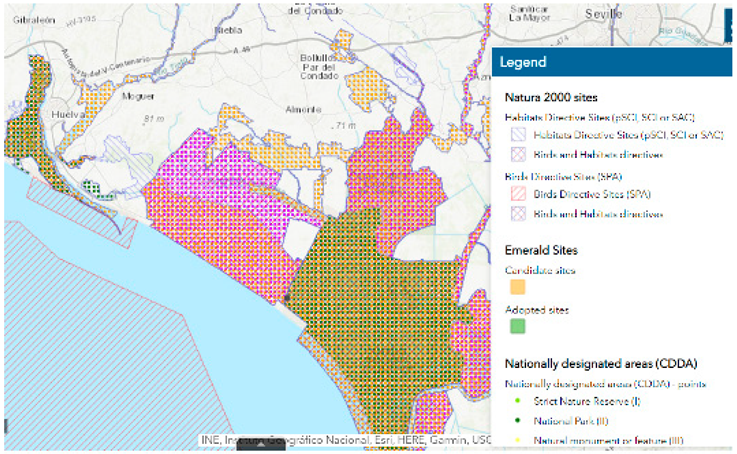This screenshot has height=454, width=737.
Task: Click the "Adopted sites" legend label
Action: coord(537,310)
